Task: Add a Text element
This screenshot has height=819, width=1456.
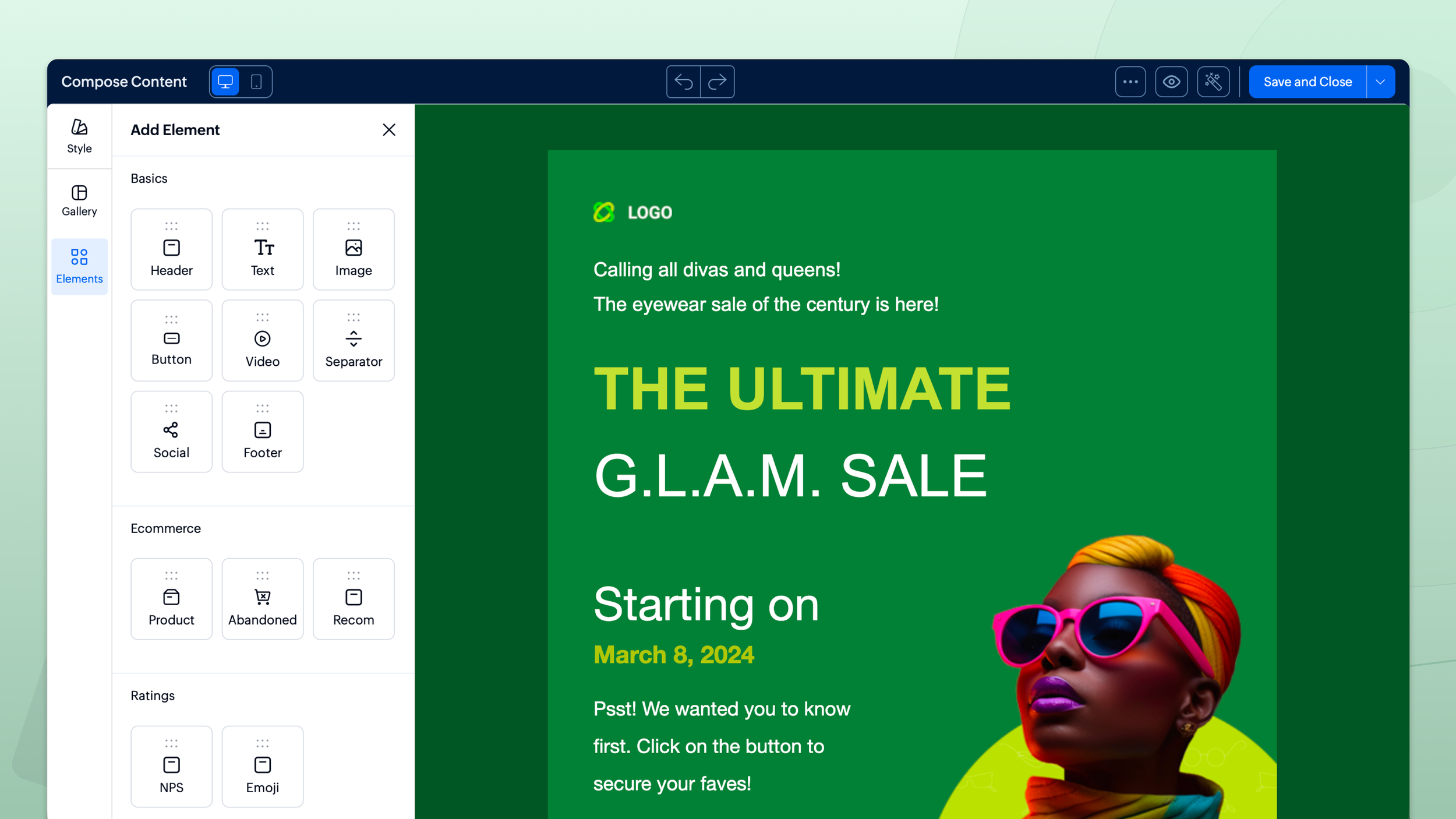Action: tap(263, 249)
